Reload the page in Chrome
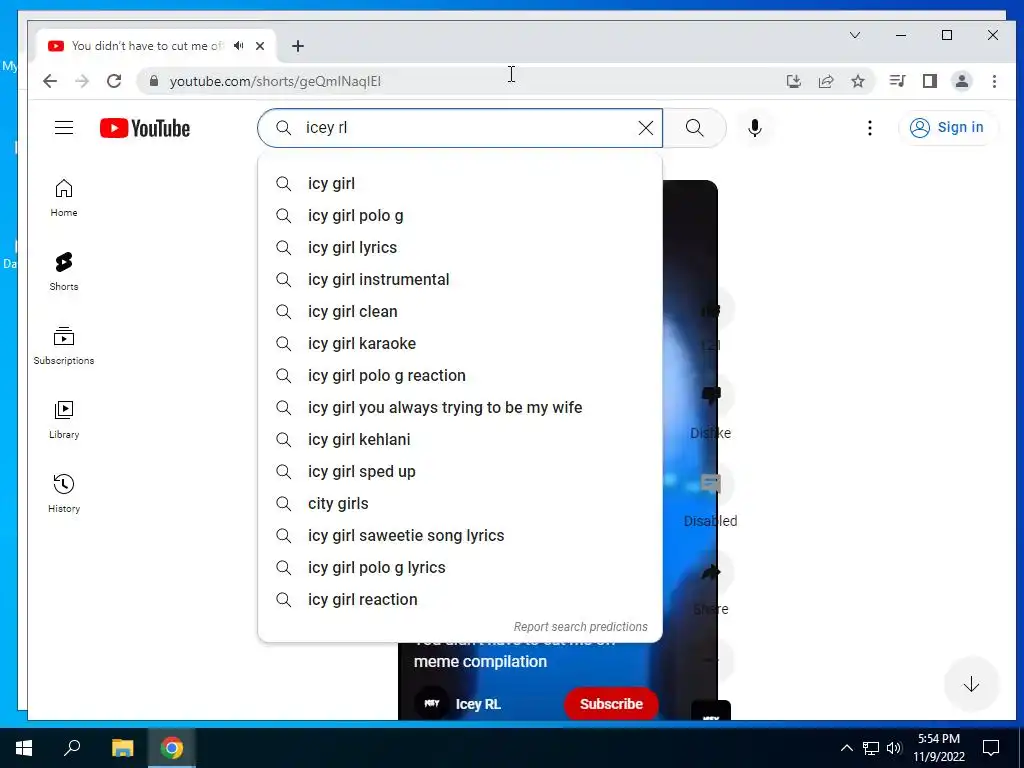 pos(114,81)
